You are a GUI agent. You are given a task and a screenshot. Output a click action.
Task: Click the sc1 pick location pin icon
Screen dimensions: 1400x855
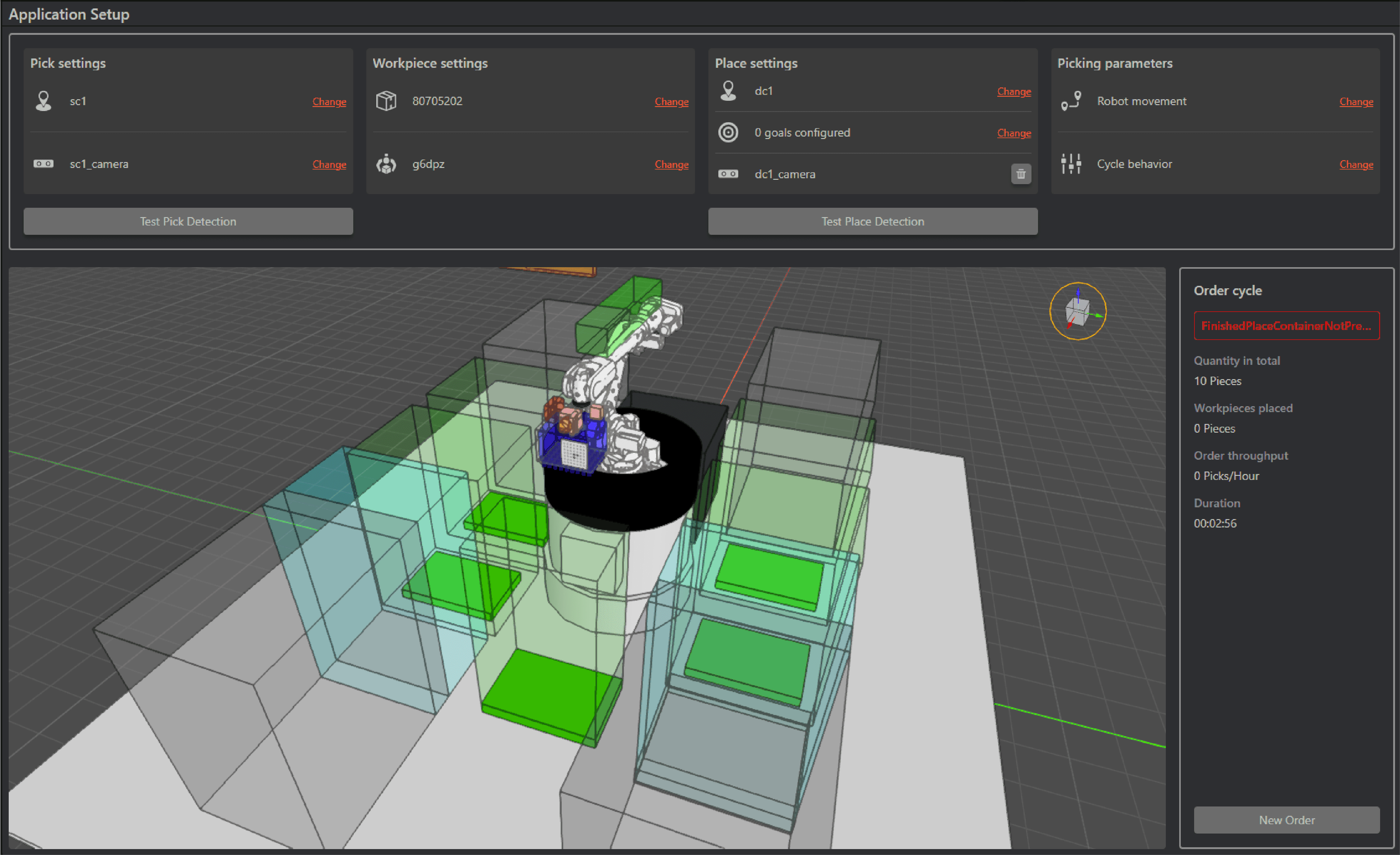pos(43,101)
